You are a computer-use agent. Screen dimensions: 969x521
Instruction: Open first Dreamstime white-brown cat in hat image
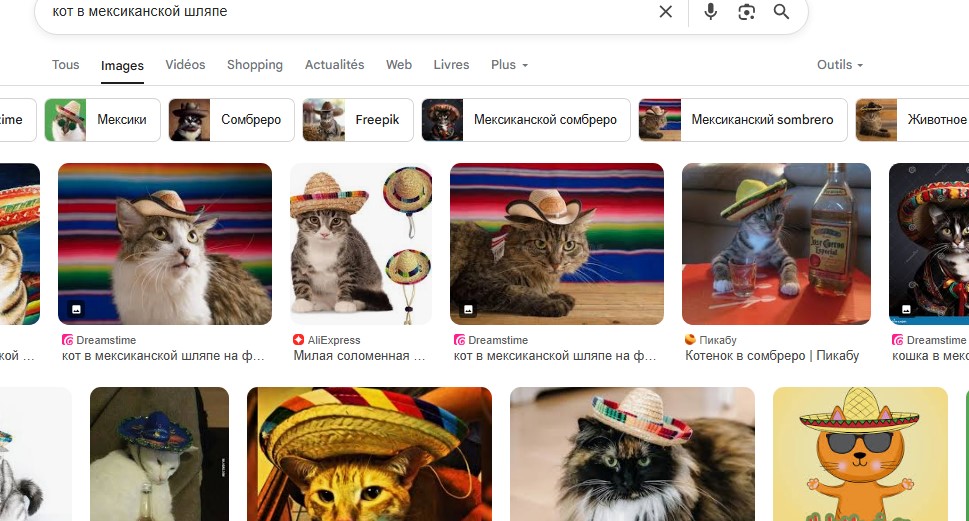pyautogui.click(x=165, y=244)
